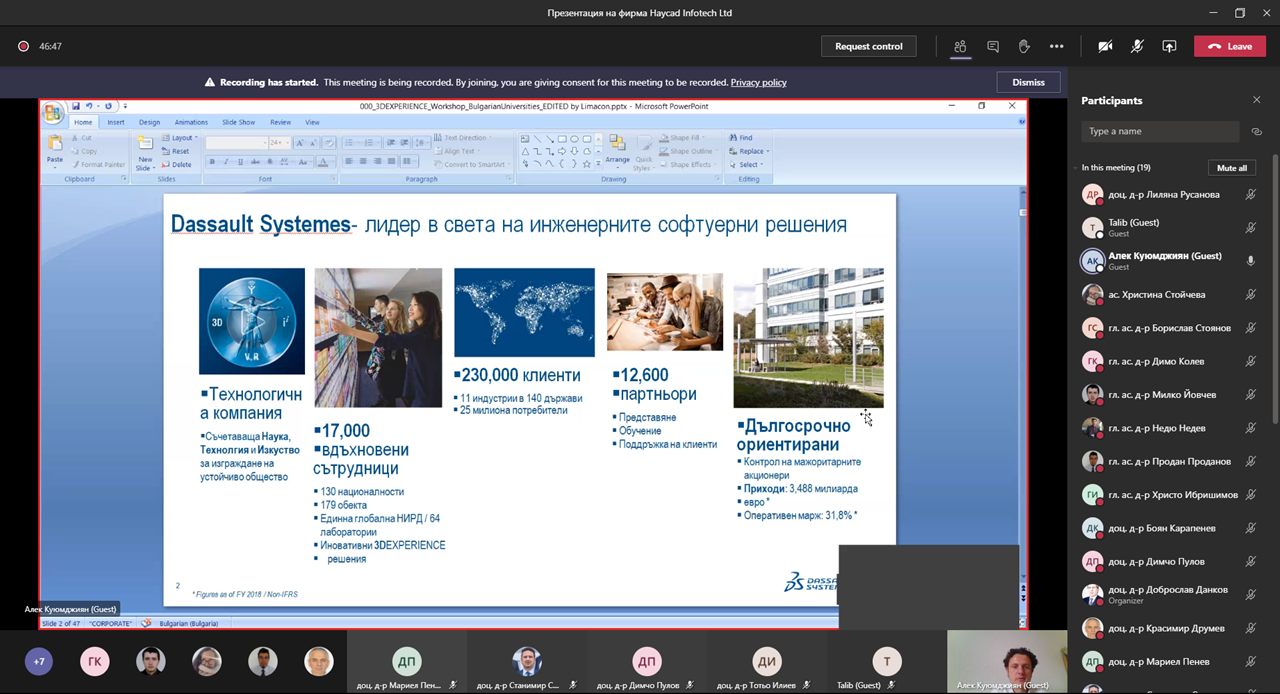Click mic icon next to Talib (Guest)

pyautogui.click(x=1250, y=228)
